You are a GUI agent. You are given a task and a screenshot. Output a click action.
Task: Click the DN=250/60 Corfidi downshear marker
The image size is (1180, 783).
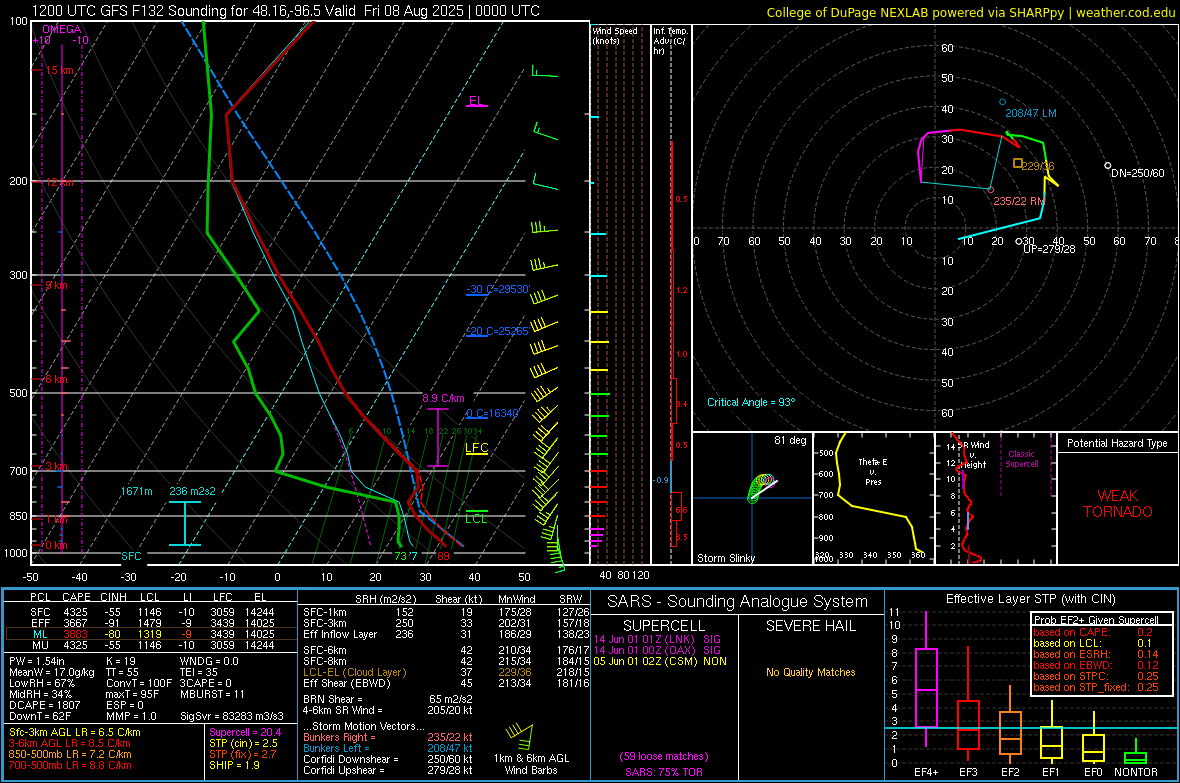click(x=1108, y=166)
